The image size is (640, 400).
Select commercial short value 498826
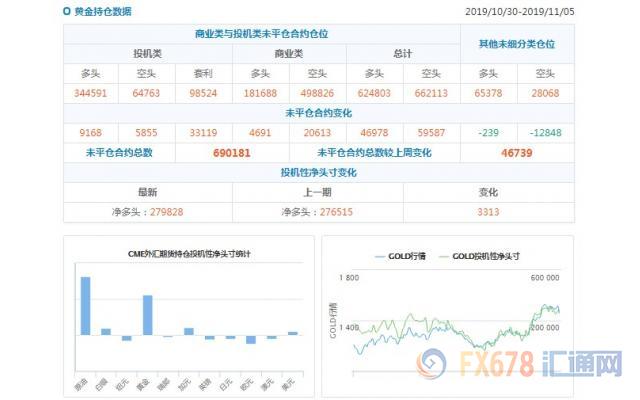(x=317, y=93)
